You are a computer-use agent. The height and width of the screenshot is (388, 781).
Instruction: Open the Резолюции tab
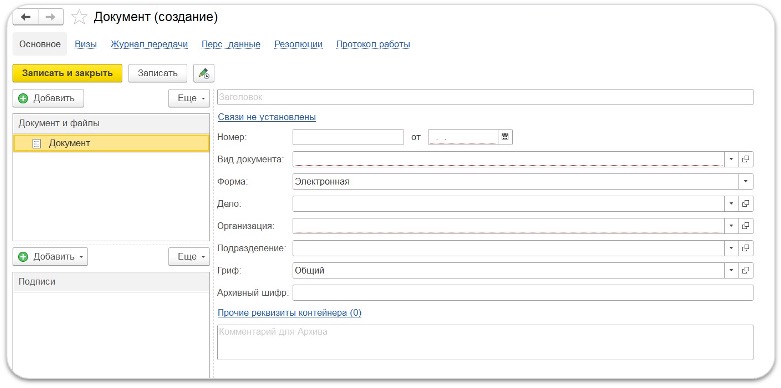298,44
